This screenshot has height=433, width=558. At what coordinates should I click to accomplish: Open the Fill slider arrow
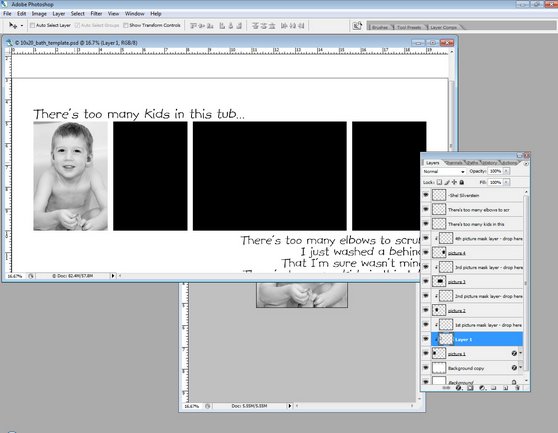506,182
